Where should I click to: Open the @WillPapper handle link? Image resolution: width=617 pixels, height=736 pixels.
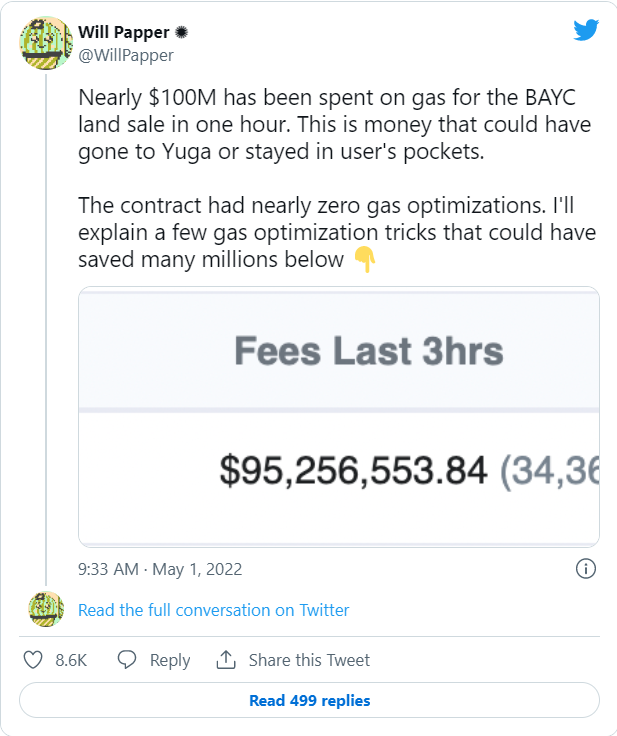tap(125, 55)
